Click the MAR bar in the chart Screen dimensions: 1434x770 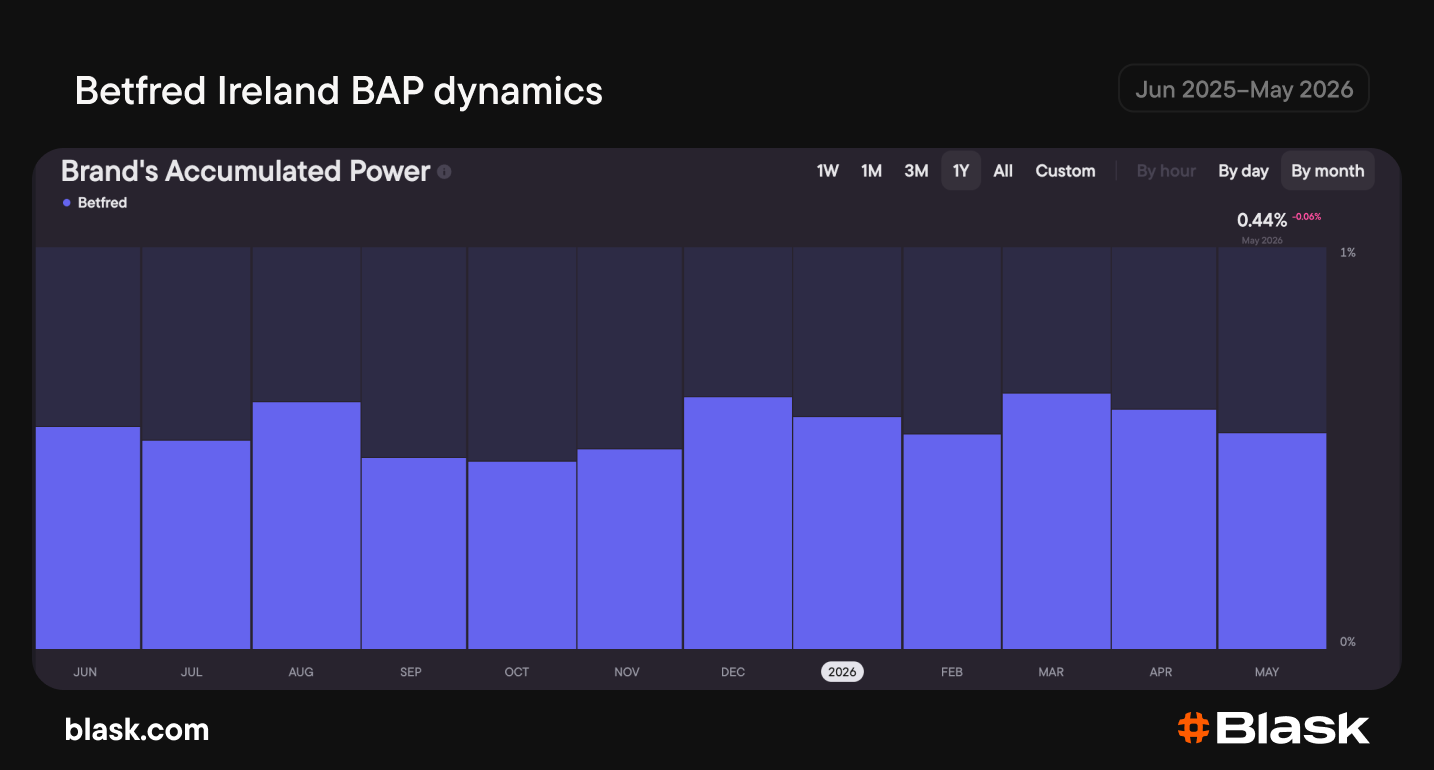[1056, 521]
